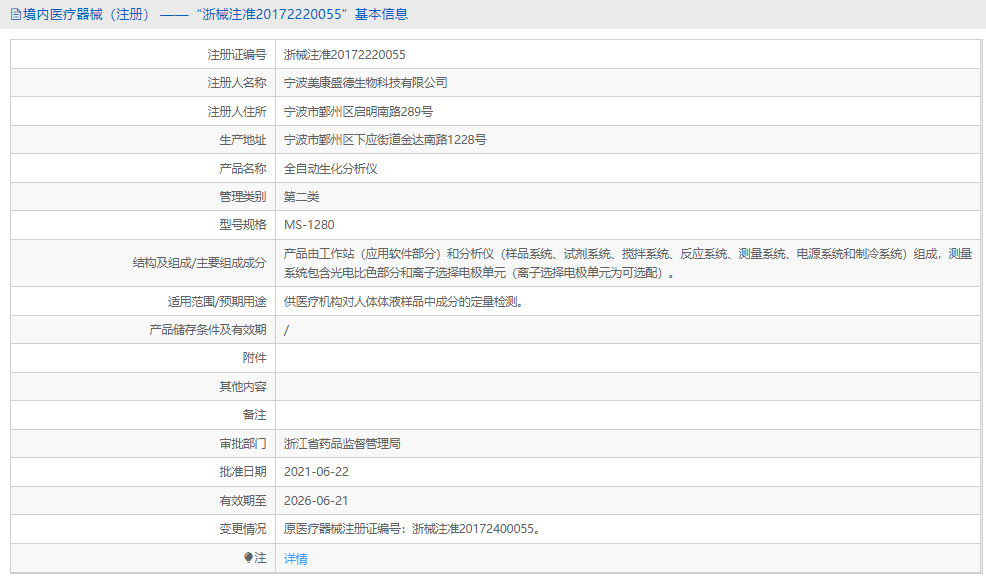
Task: Select the 管理类别 label
Action: [x=243, y=197]
